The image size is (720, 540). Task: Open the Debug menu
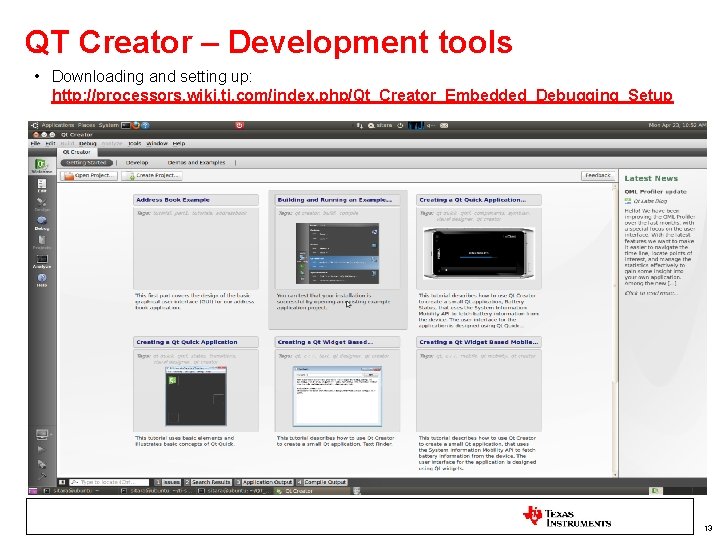click(88, 143)
